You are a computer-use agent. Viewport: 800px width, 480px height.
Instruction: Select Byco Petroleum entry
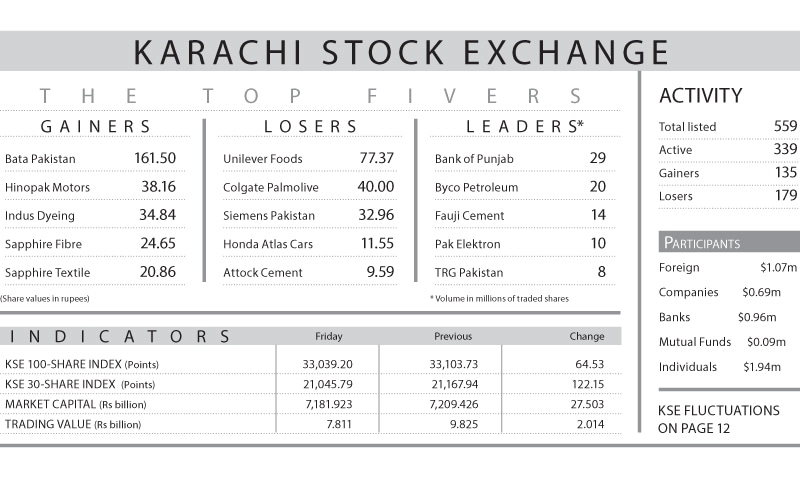click(x=476, y=187)
